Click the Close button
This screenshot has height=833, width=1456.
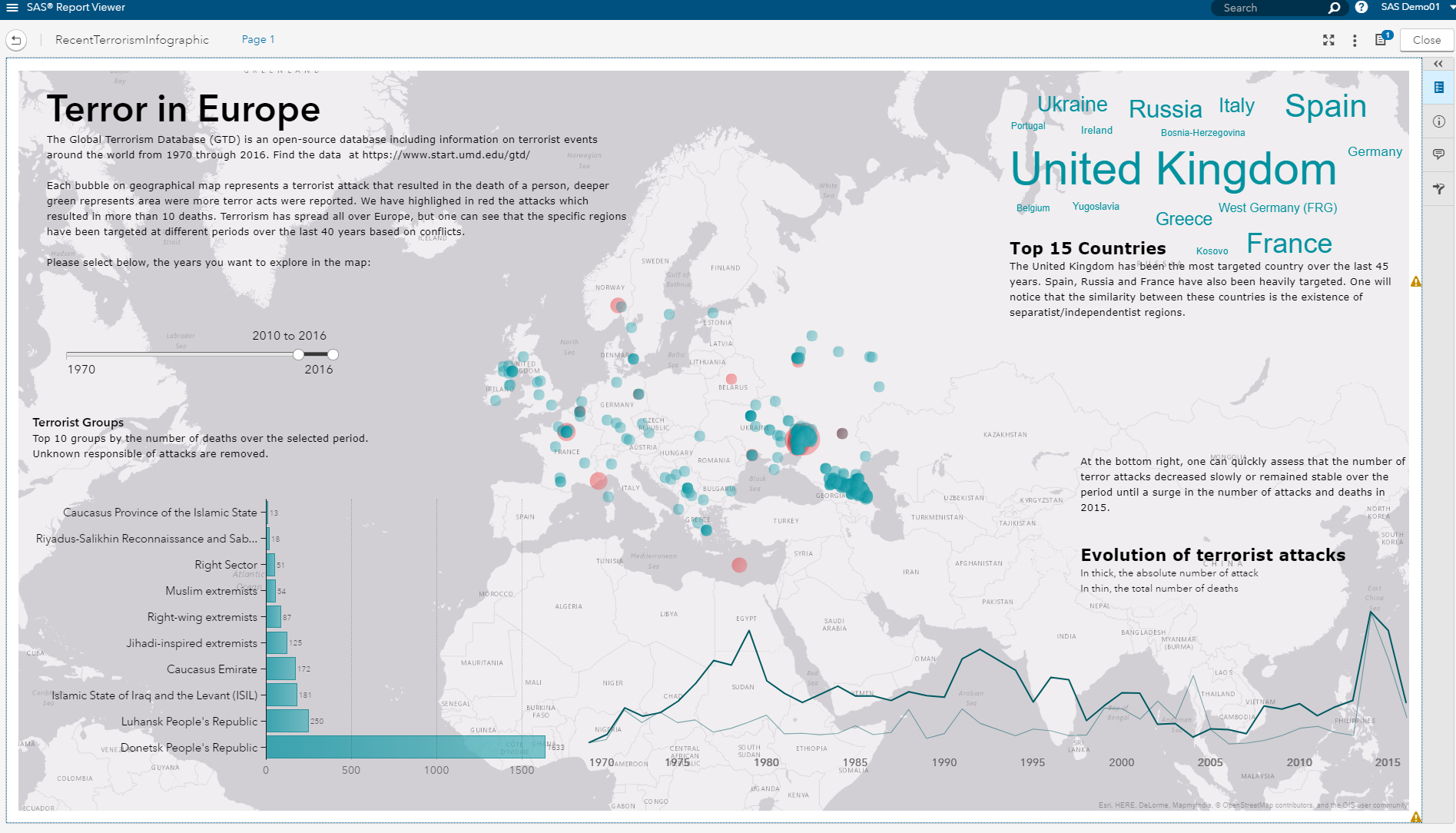point(1426,39)
